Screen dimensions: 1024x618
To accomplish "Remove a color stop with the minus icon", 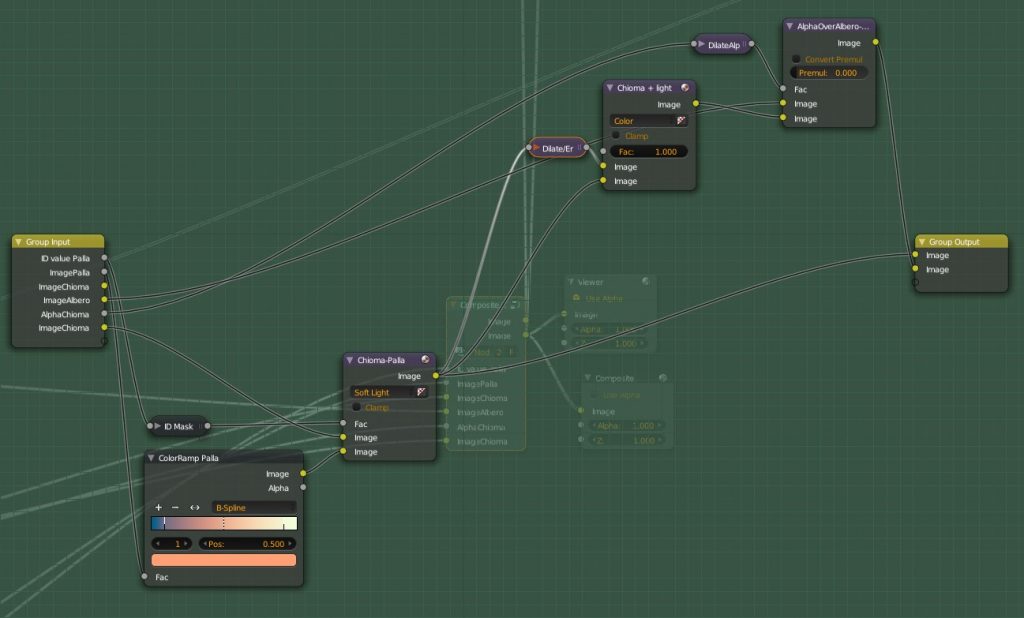I will [x=175, y=508].
